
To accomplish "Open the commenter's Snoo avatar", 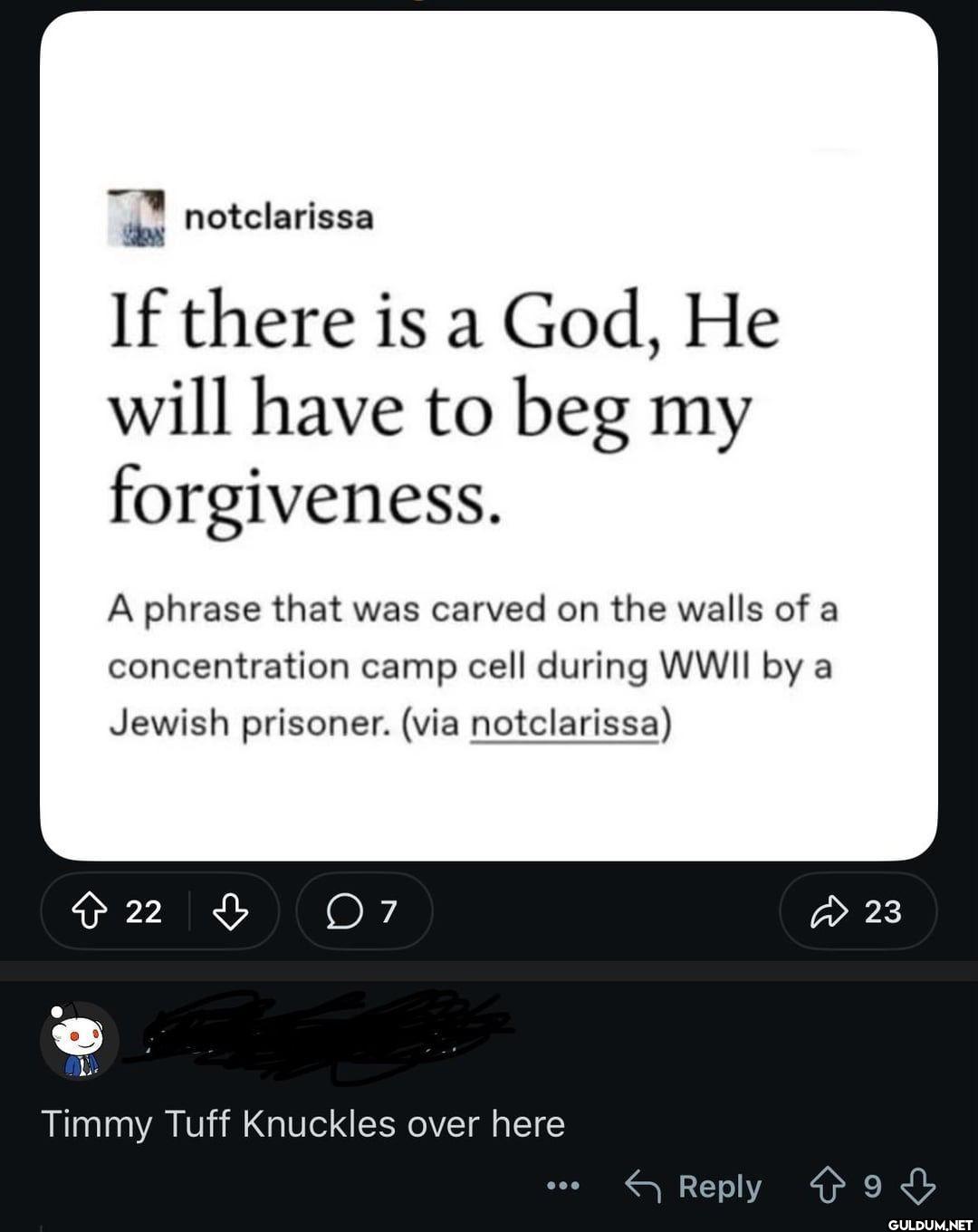I will (80, 1040).
